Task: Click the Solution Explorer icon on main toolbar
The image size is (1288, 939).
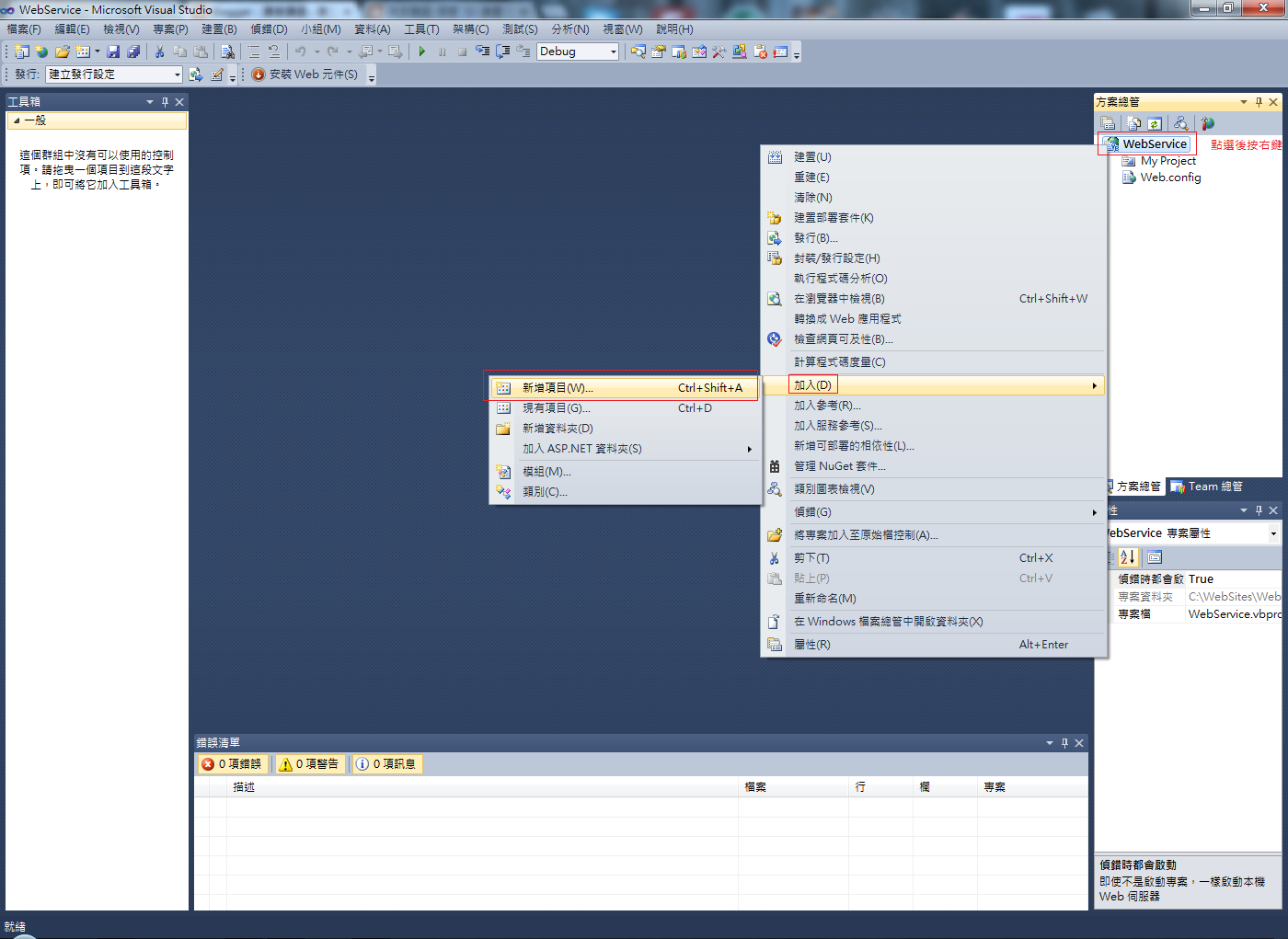Action: tap(638, 52)
